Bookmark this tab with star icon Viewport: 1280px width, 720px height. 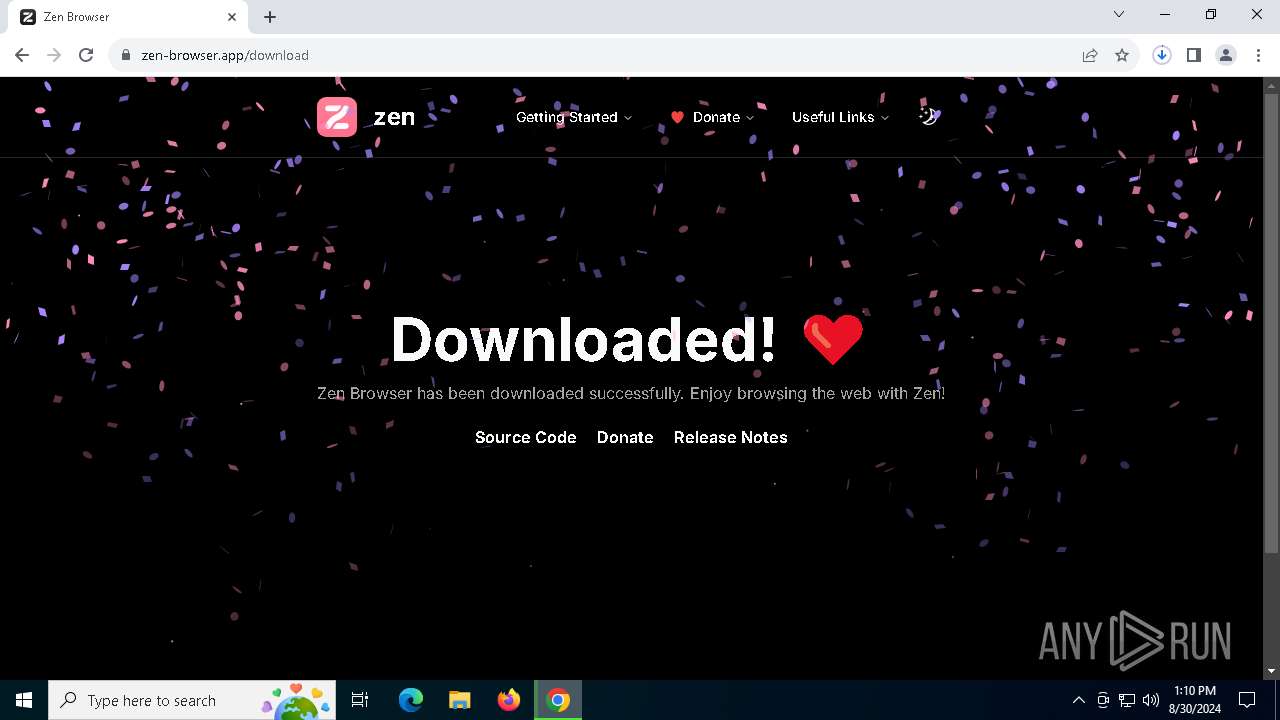(1122, 55)
